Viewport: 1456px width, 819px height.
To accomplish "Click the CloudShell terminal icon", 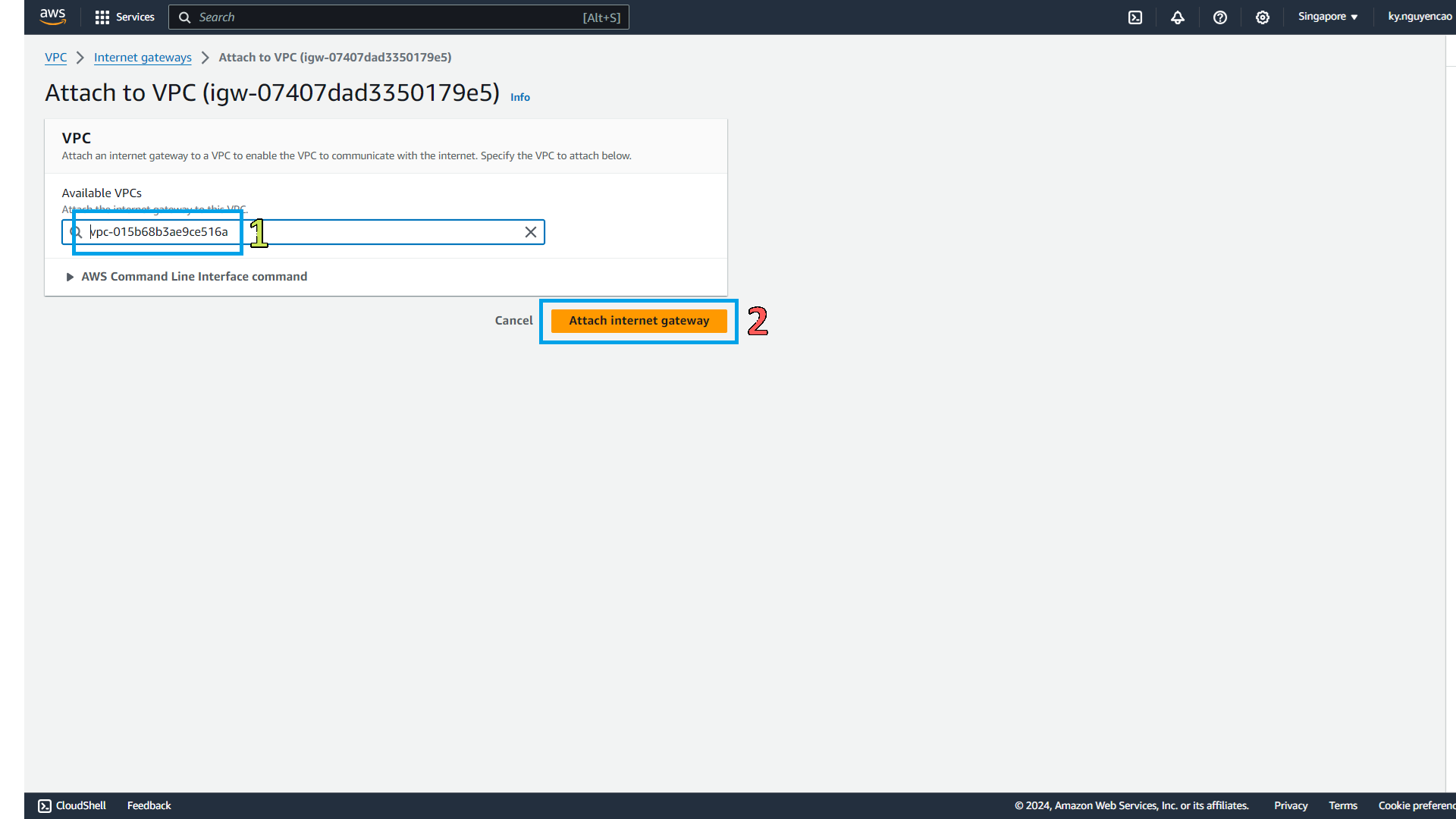I will tap(1135, 17).
